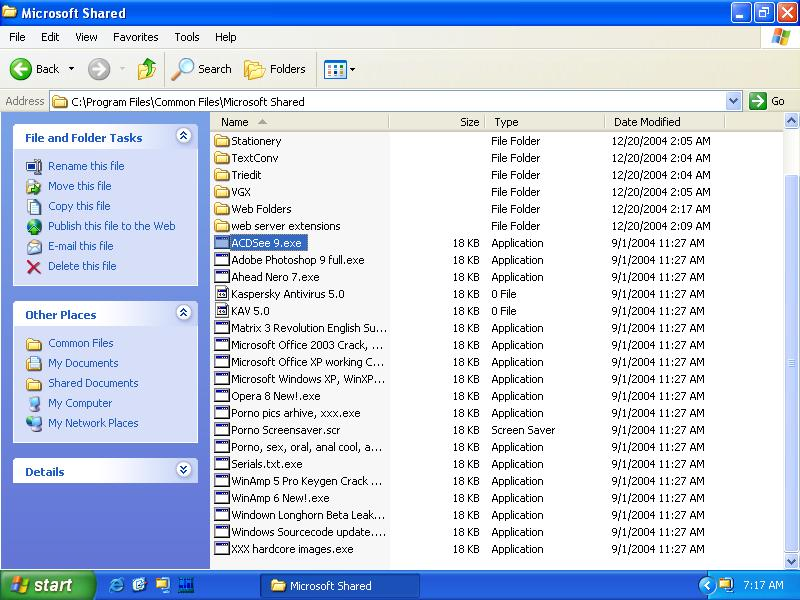Click the E-mail this file envelope icon
800x600 pixels.
[34, 246]
